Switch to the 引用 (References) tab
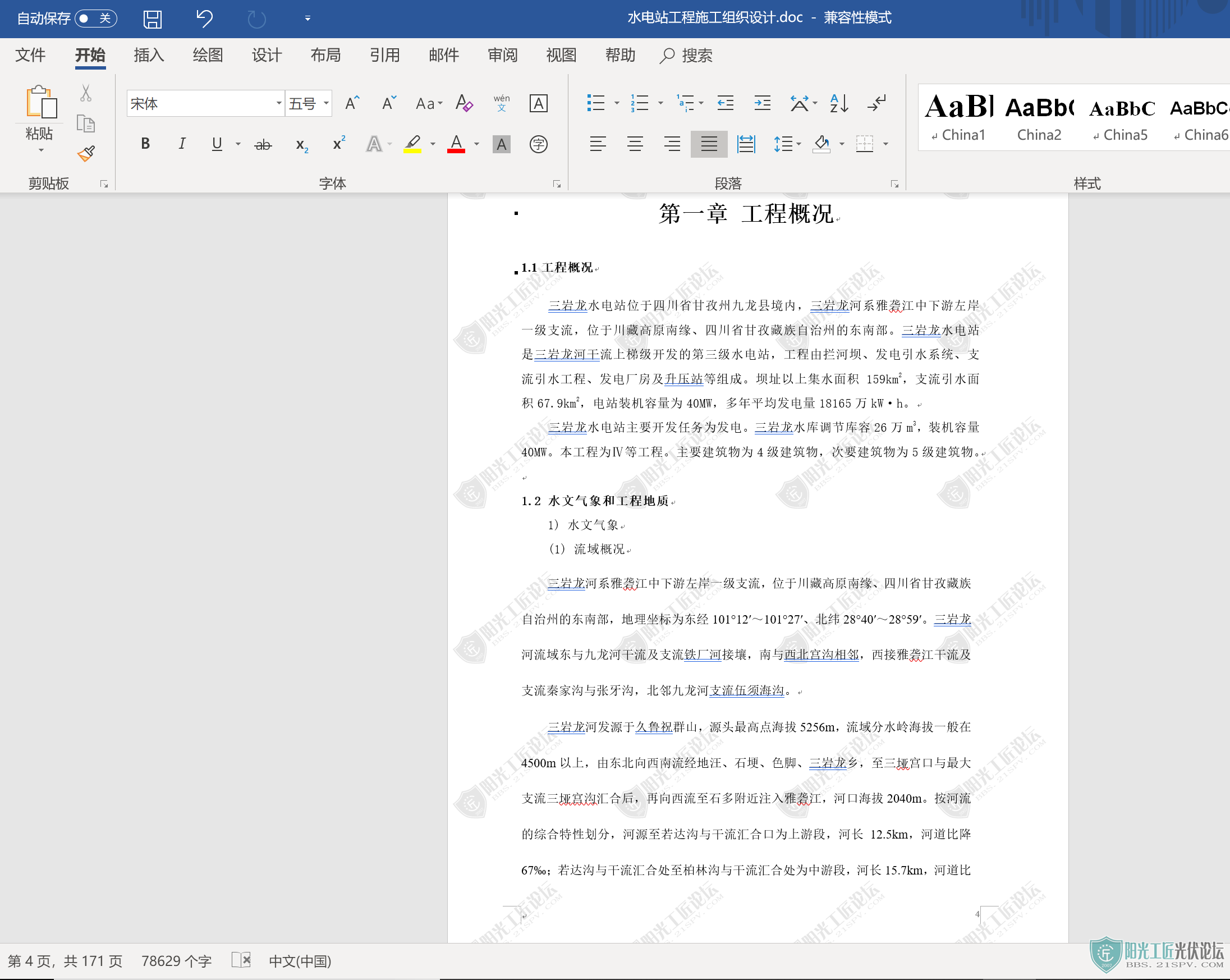The width and height of the screenshot is (1230, 980). (384, 56)
